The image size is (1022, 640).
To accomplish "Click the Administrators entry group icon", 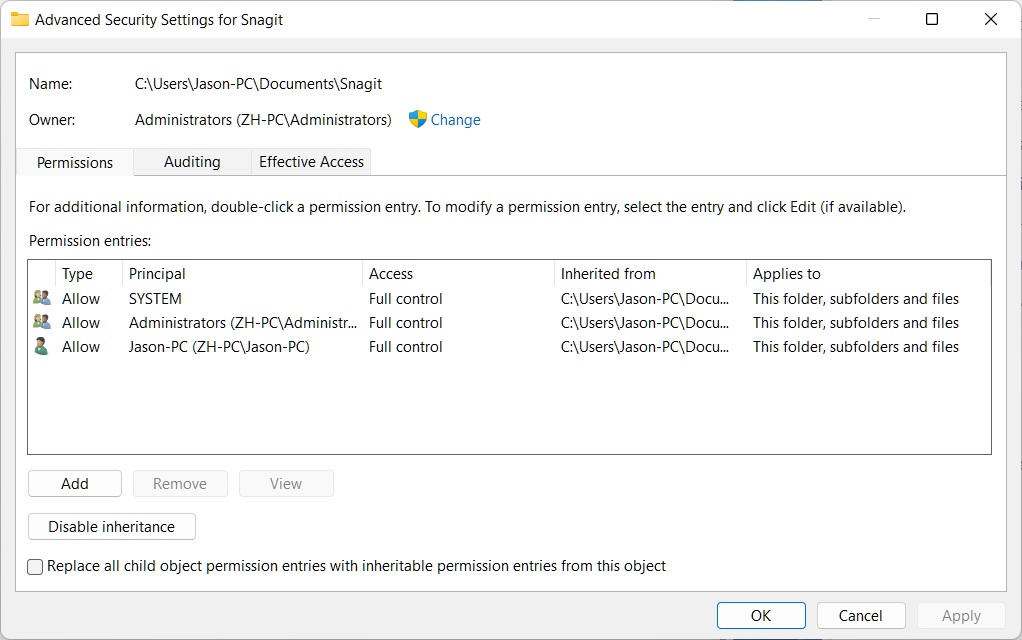I will (x=41, y=322).
